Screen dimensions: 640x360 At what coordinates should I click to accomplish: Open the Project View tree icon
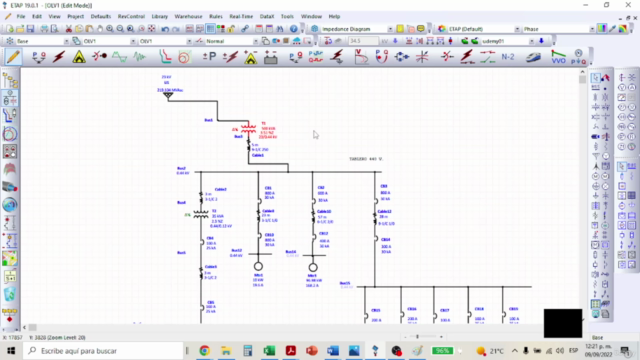[x=10, y=80]
